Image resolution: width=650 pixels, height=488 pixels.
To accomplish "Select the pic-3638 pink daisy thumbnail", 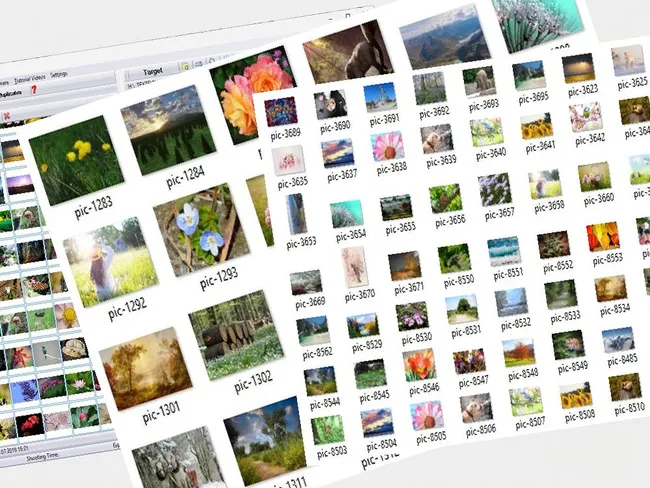I will click(387, 146).
